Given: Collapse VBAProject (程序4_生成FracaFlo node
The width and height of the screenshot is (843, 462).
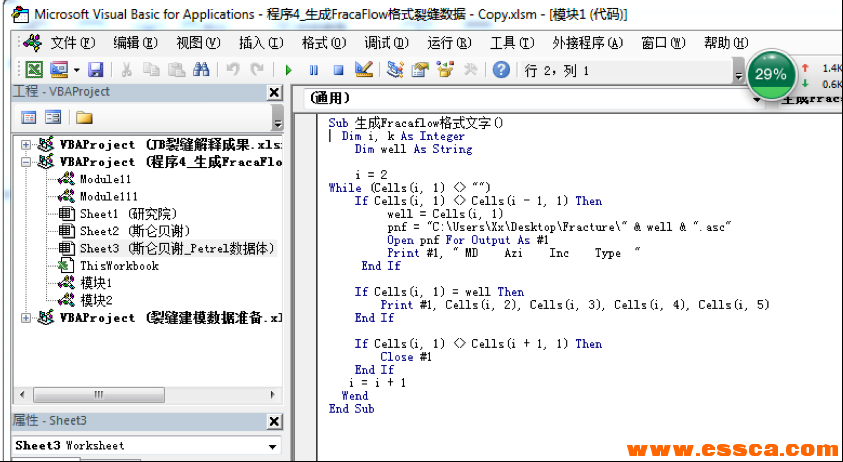Looking at the screenshot, I should click(26, 162).
